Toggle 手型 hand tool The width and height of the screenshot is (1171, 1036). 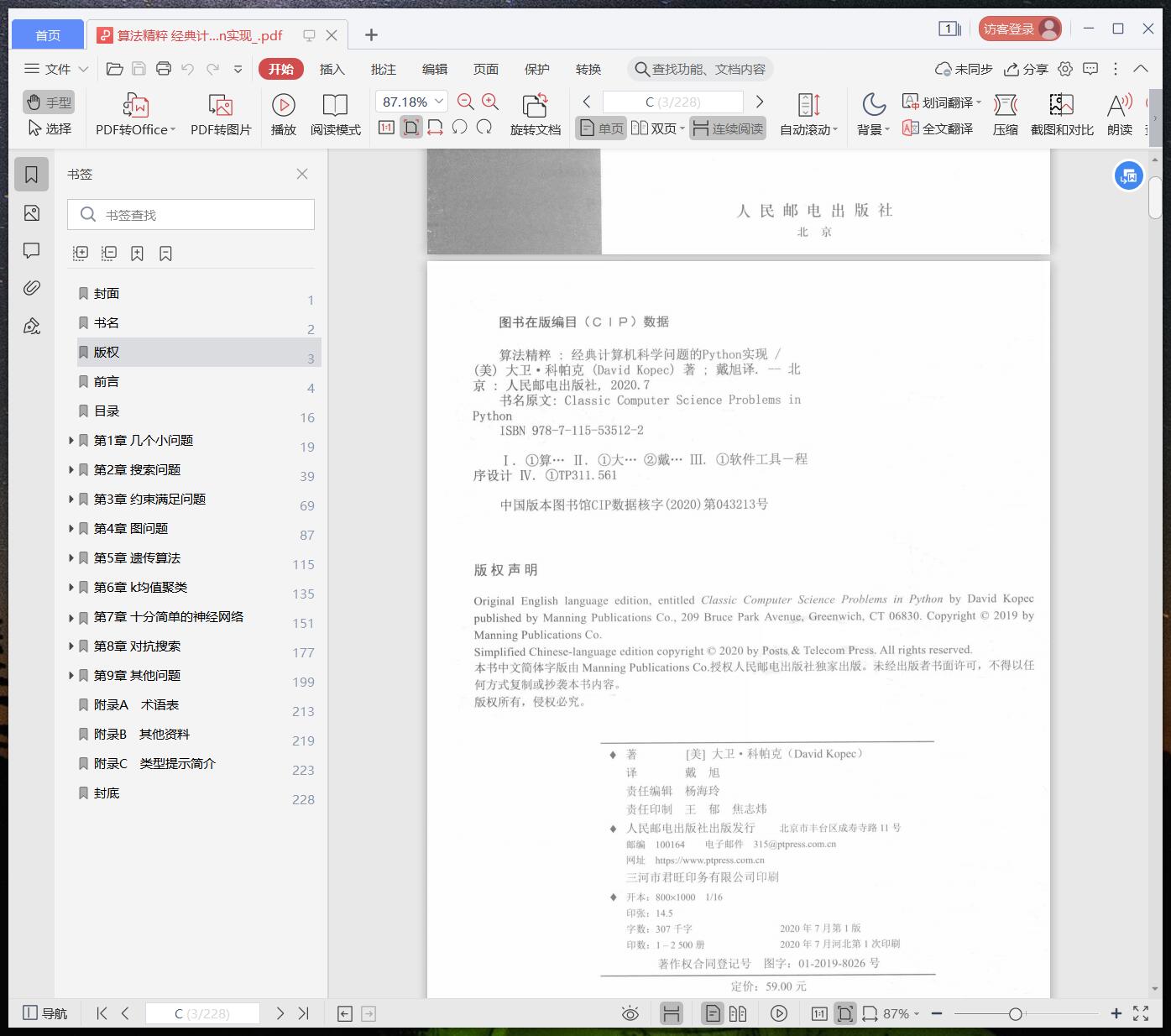click(x=49, y=102)
